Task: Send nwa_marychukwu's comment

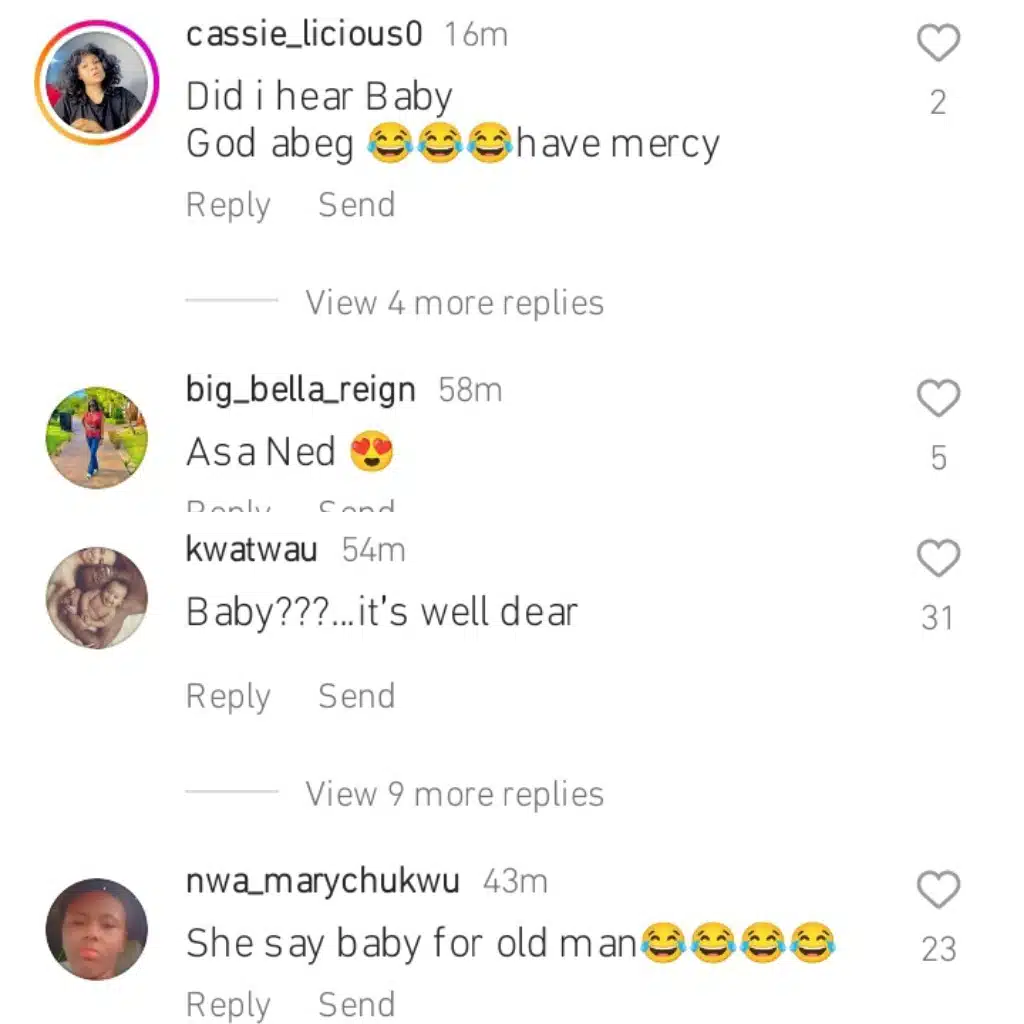Action: pyautogui.click(x=356, y=1005)
